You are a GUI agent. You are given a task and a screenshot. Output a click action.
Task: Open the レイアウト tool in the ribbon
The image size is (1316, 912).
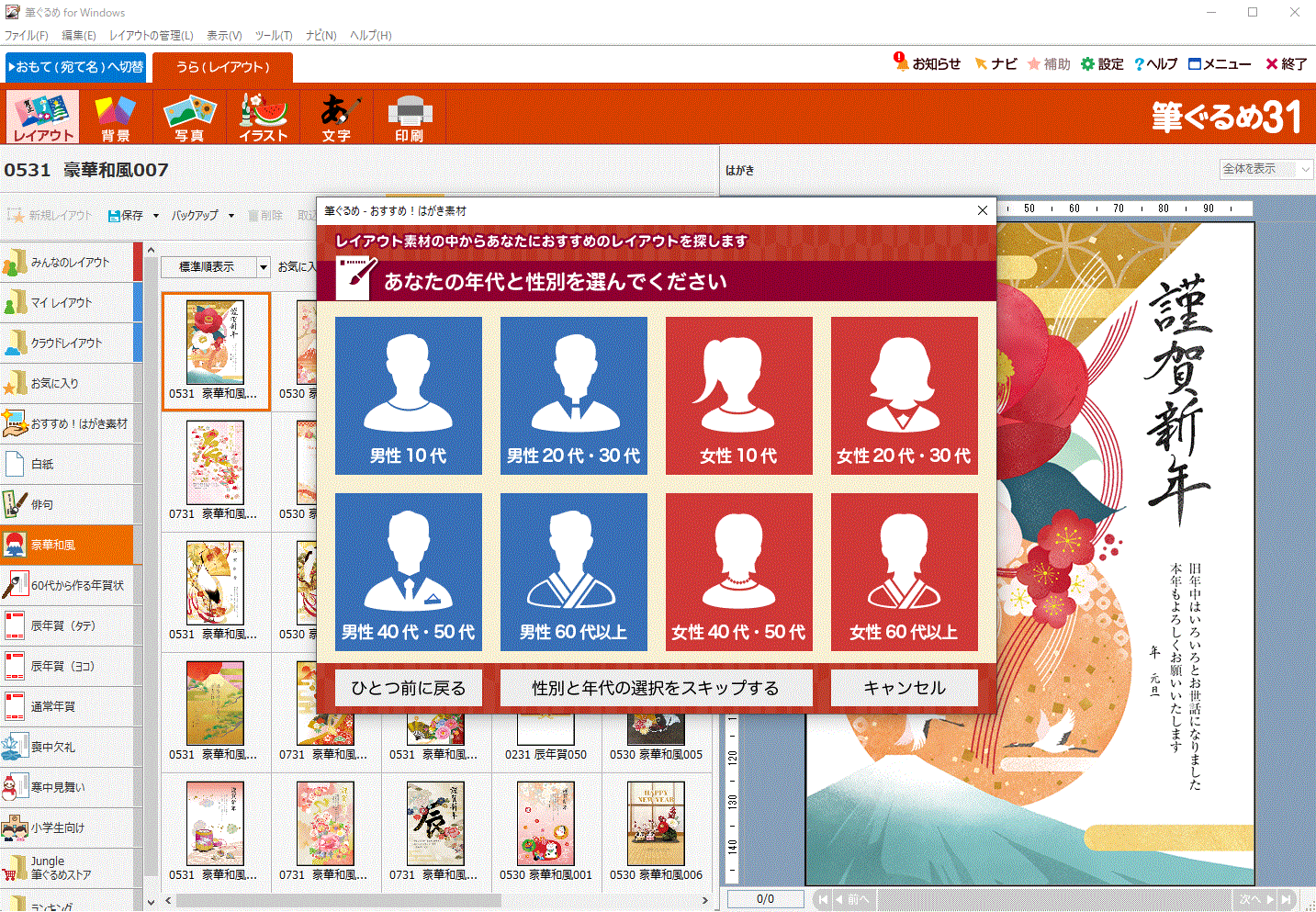pyautogui.click(x=42, y=117)
